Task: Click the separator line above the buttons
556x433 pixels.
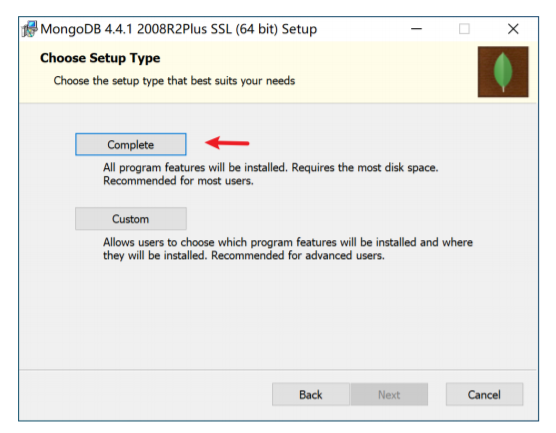Action: [x=278, y=370]
